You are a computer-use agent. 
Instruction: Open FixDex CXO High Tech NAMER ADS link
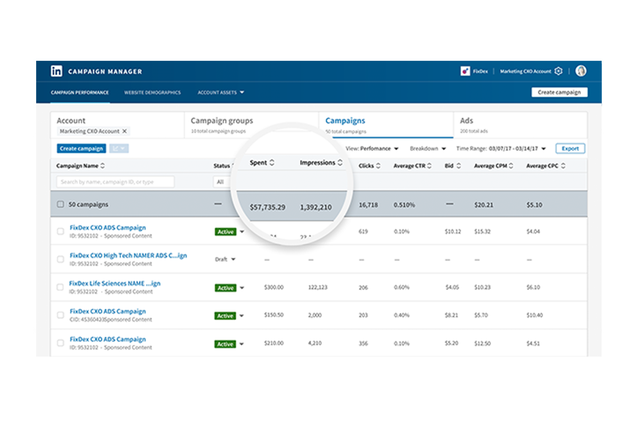click(128, 255)
